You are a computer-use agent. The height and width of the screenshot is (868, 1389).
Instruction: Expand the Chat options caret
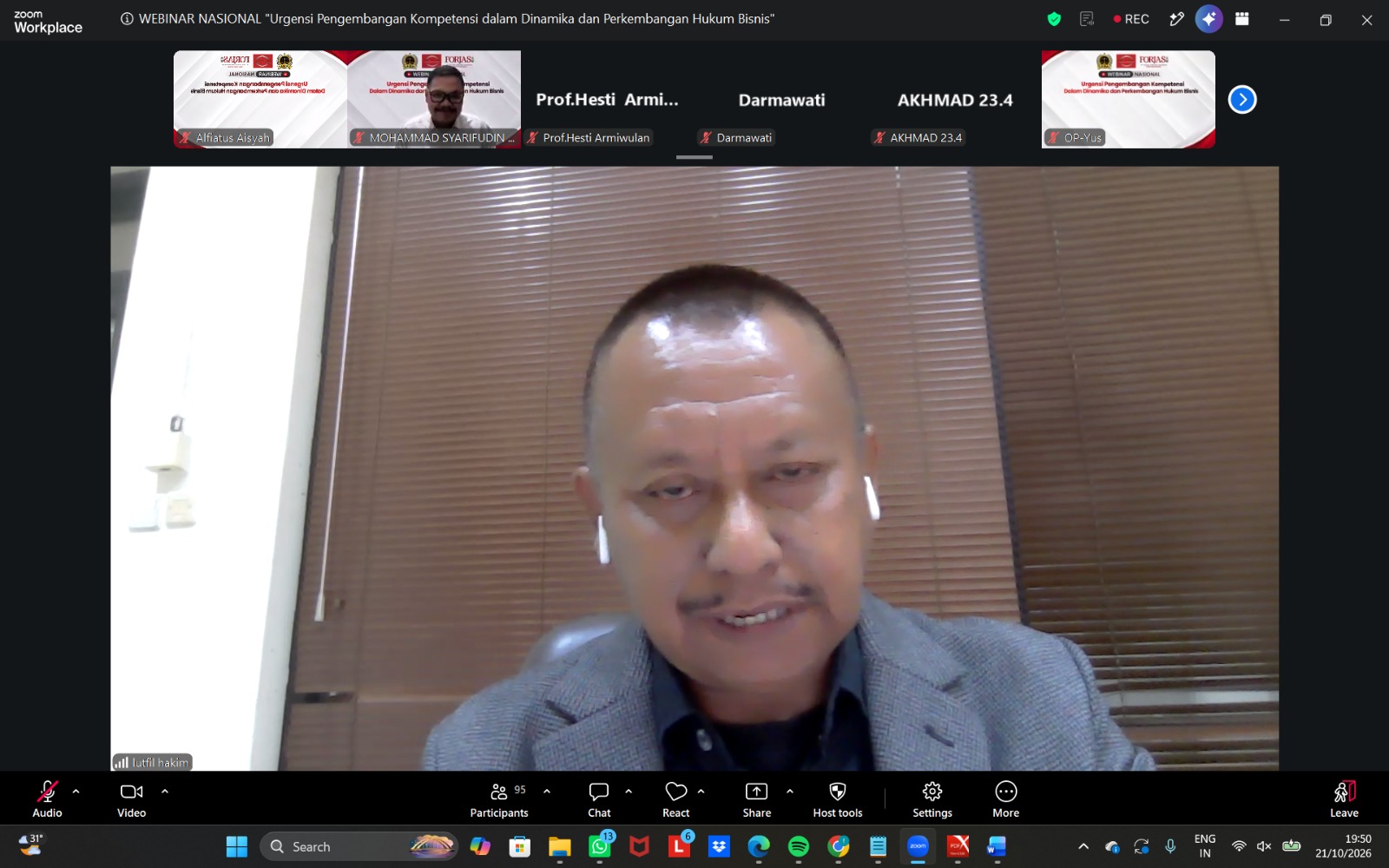point(629,792)
